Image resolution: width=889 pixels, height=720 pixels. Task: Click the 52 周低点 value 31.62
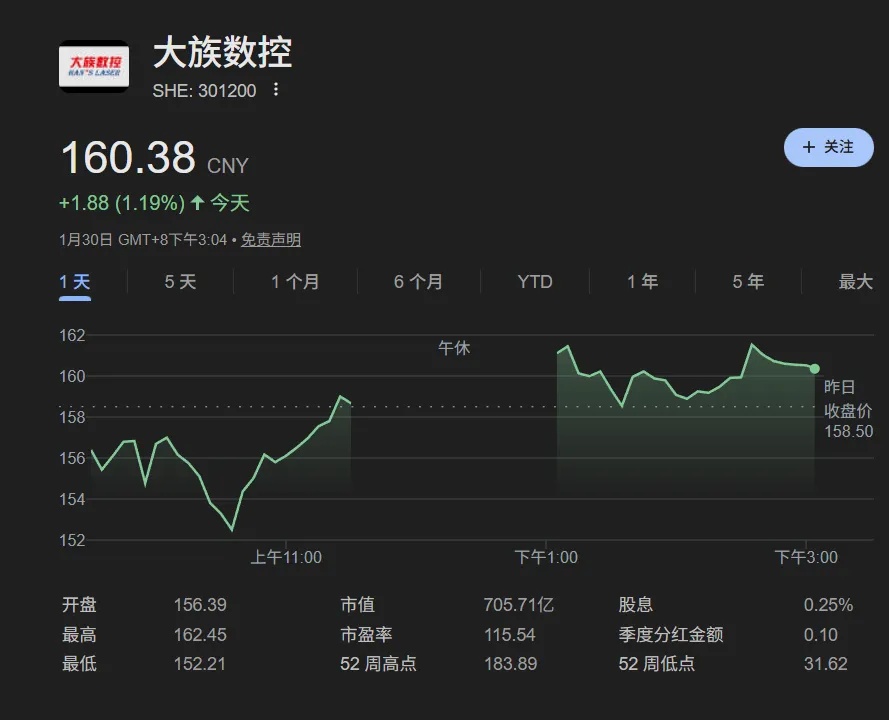[x=826, y=664]
